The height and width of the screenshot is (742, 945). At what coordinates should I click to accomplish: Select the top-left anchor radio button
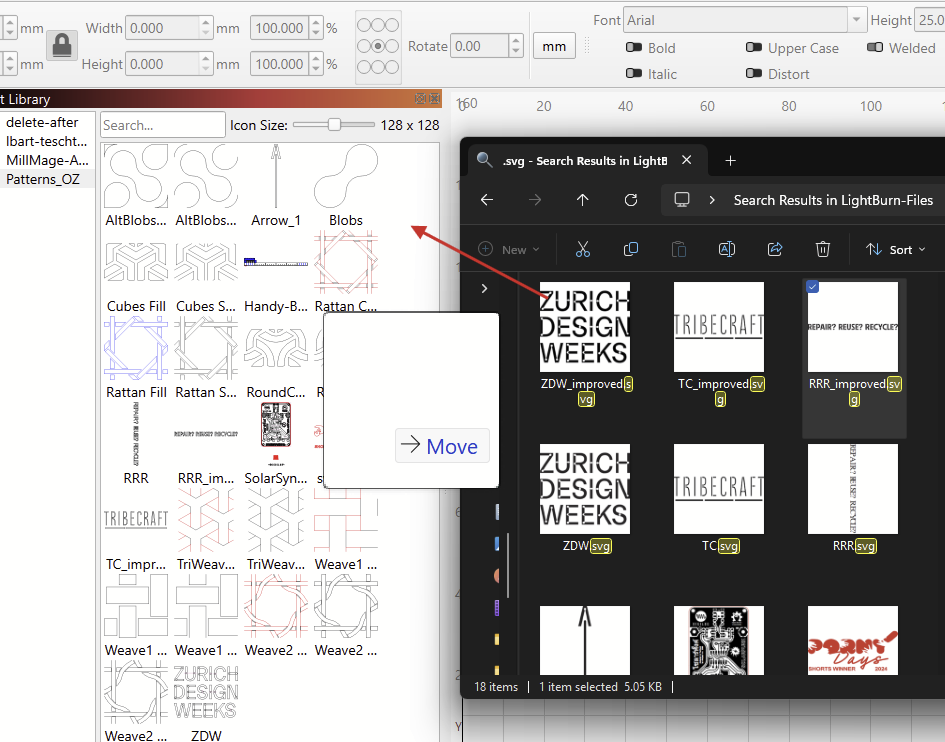click(x=363, y=25)
